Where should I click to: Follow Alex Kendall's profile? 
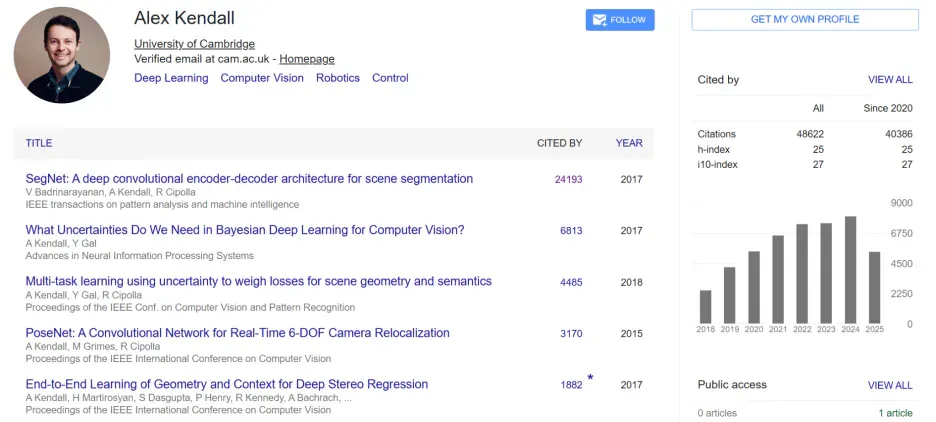[x=620, y=20]
